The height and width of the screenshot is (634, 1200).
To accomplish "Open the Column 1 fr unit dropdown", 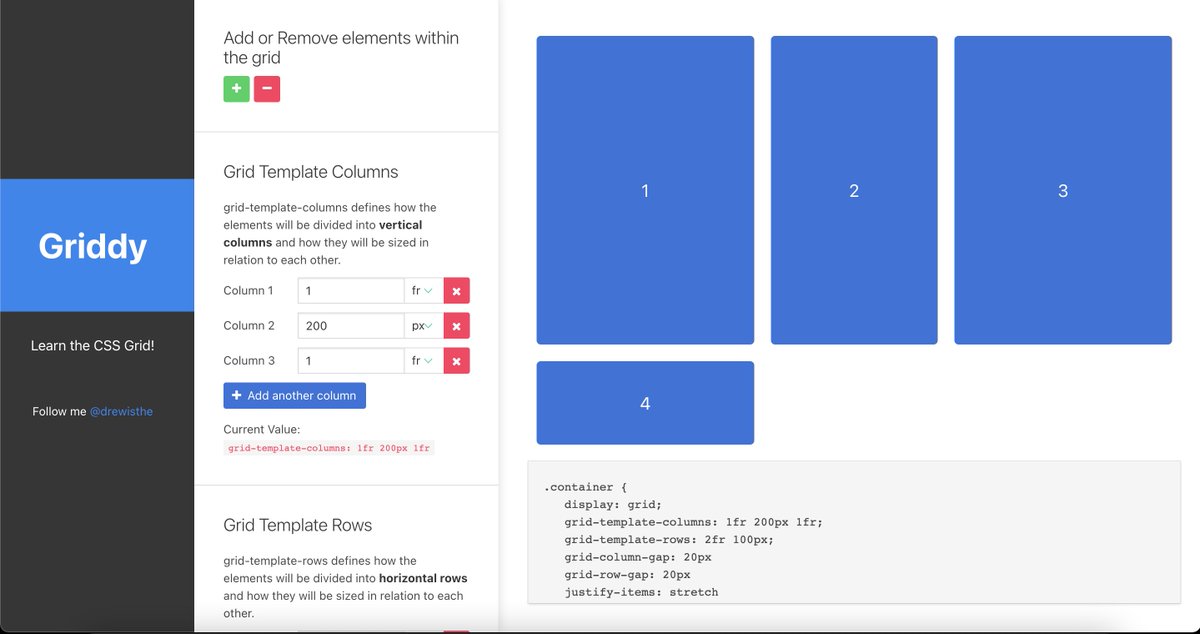I will tap(423, 291).
